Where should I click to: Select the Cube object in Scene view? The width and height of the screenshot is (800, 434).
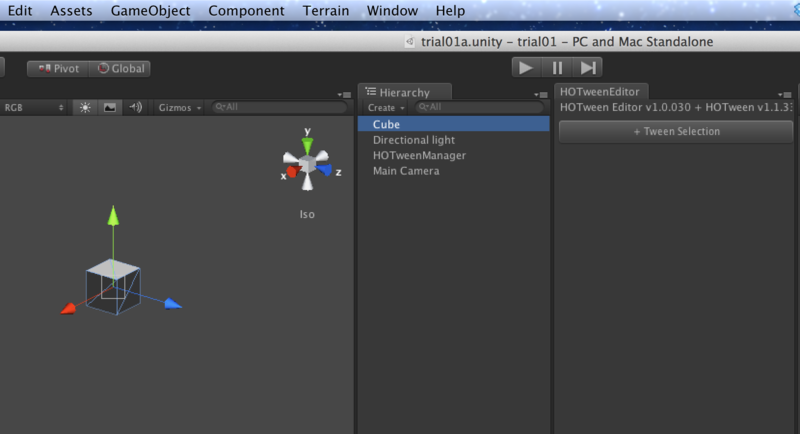[113, 287]
